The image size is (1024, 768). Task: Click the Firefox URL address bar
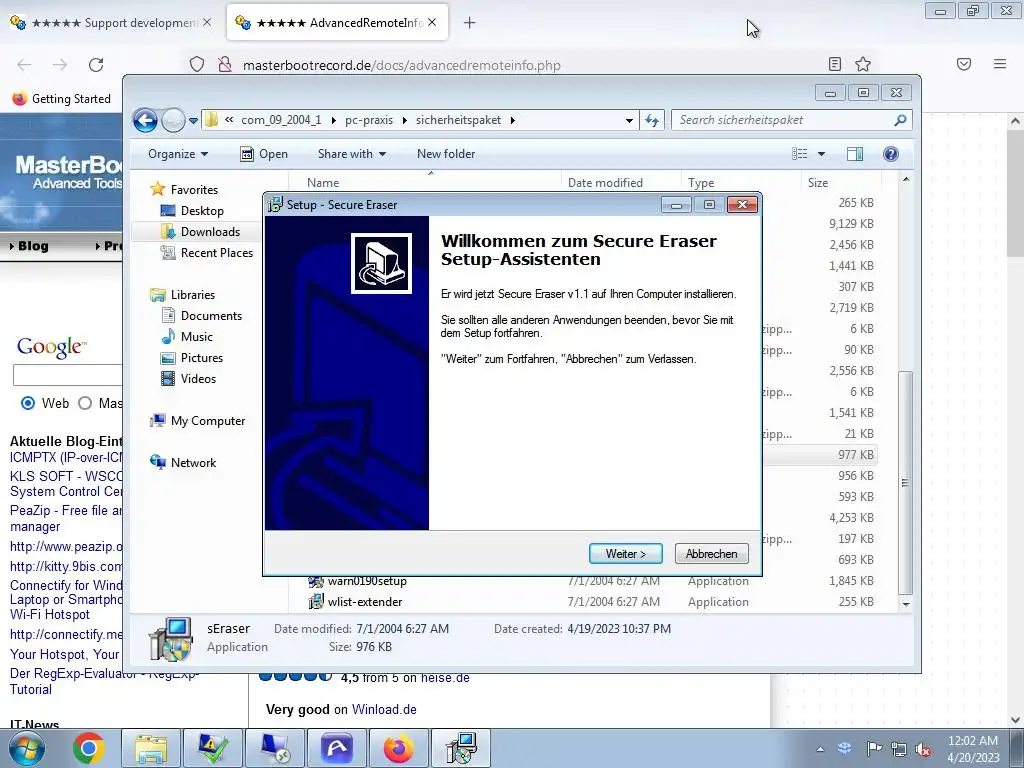[x=529, y=65]
